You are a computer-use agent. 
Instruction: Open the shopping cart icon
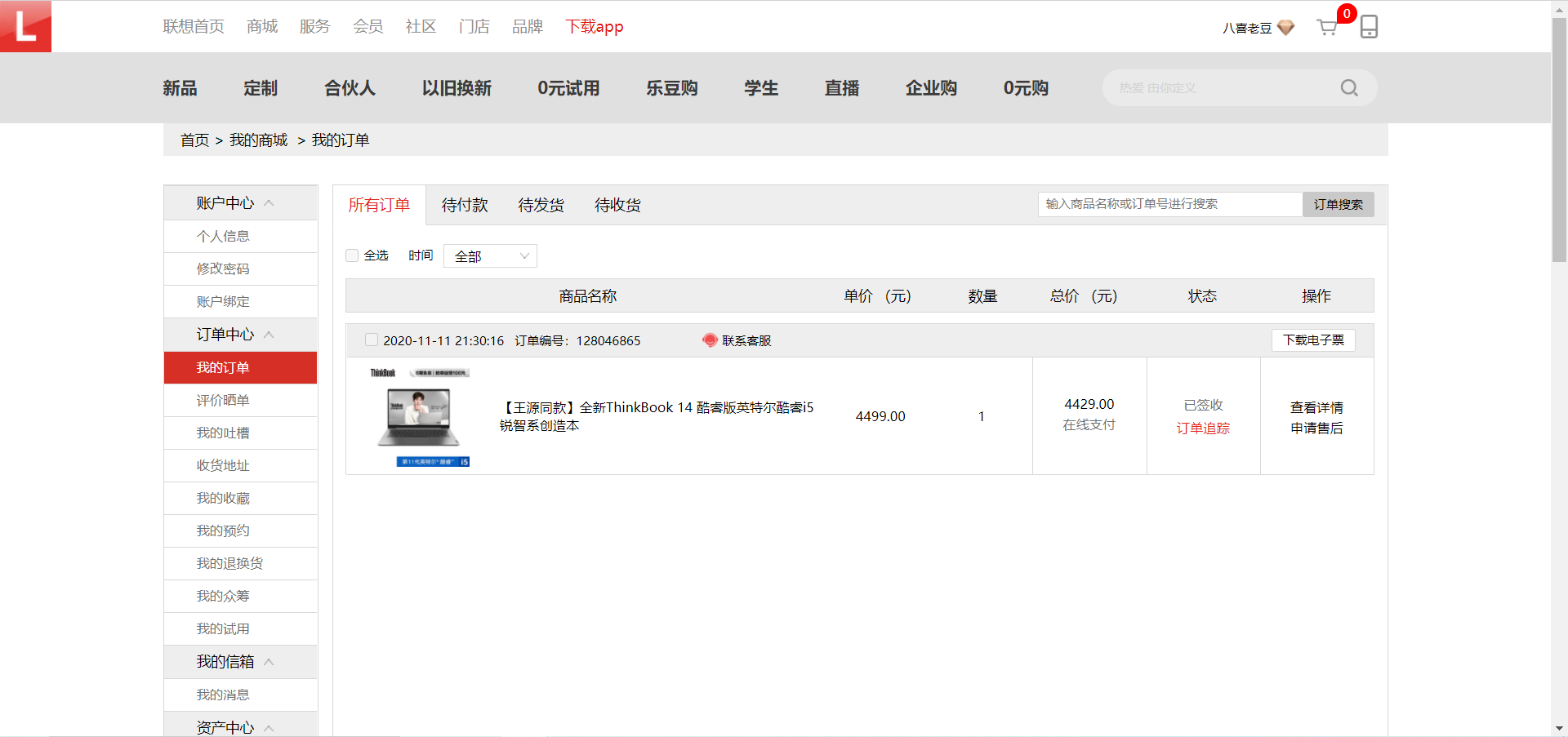(1327, 28)
